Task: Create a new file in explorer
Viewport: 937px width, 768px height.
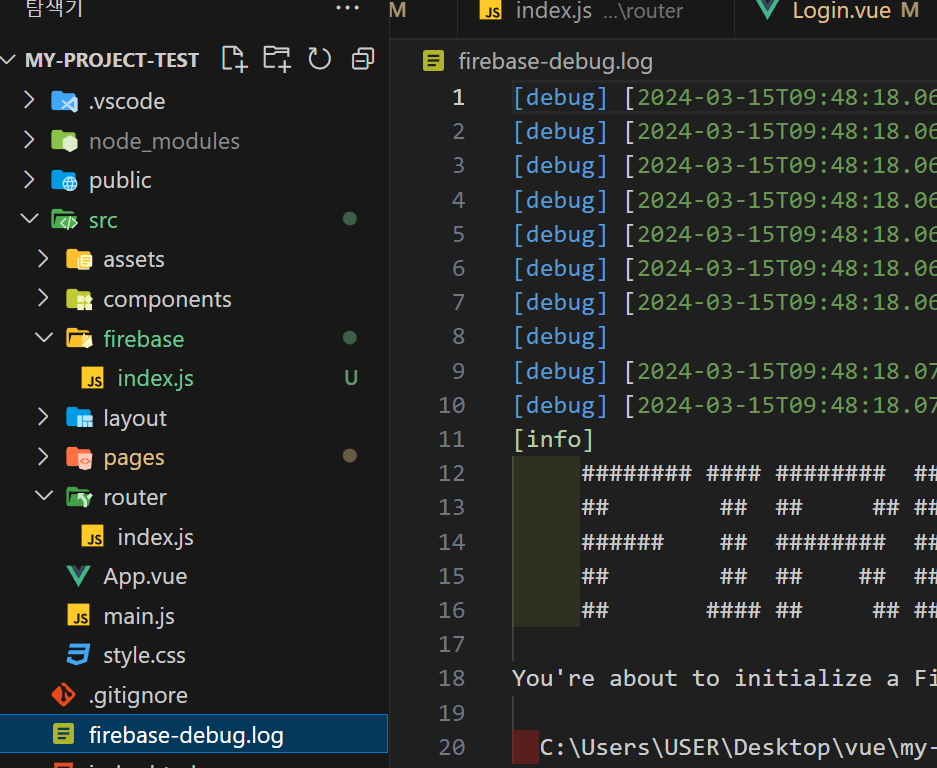Action: tap(234, 59)
